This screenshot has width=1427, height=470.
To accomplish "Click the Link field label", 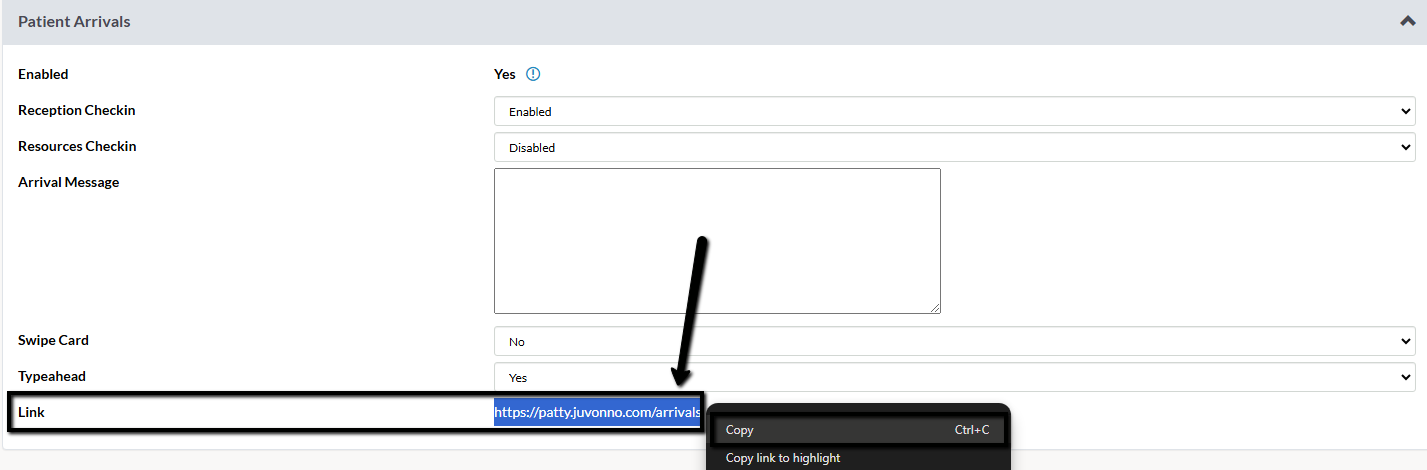I will coord(31,412).
